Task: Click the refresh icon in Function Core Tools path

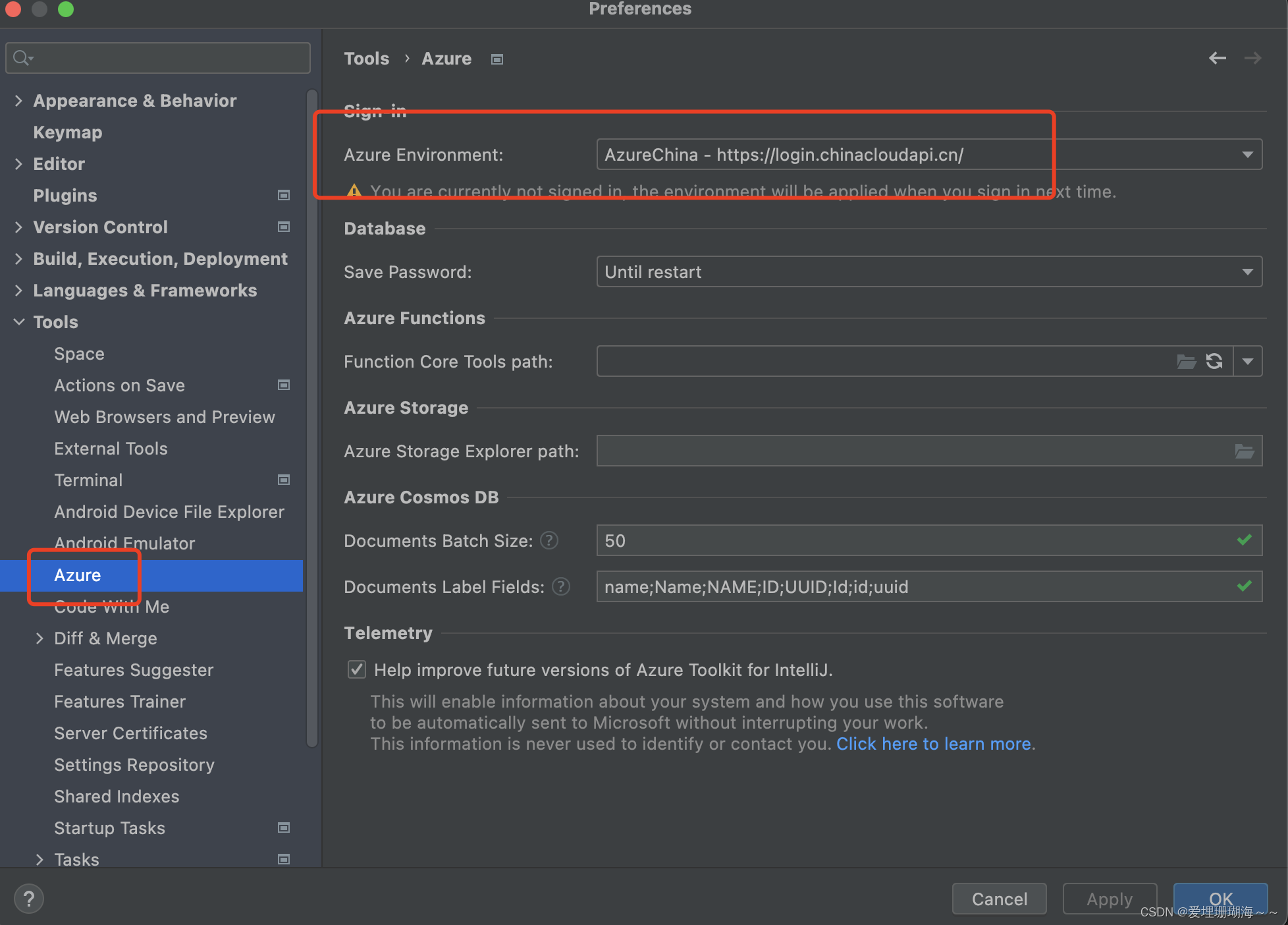Action: click(1214, 361)
